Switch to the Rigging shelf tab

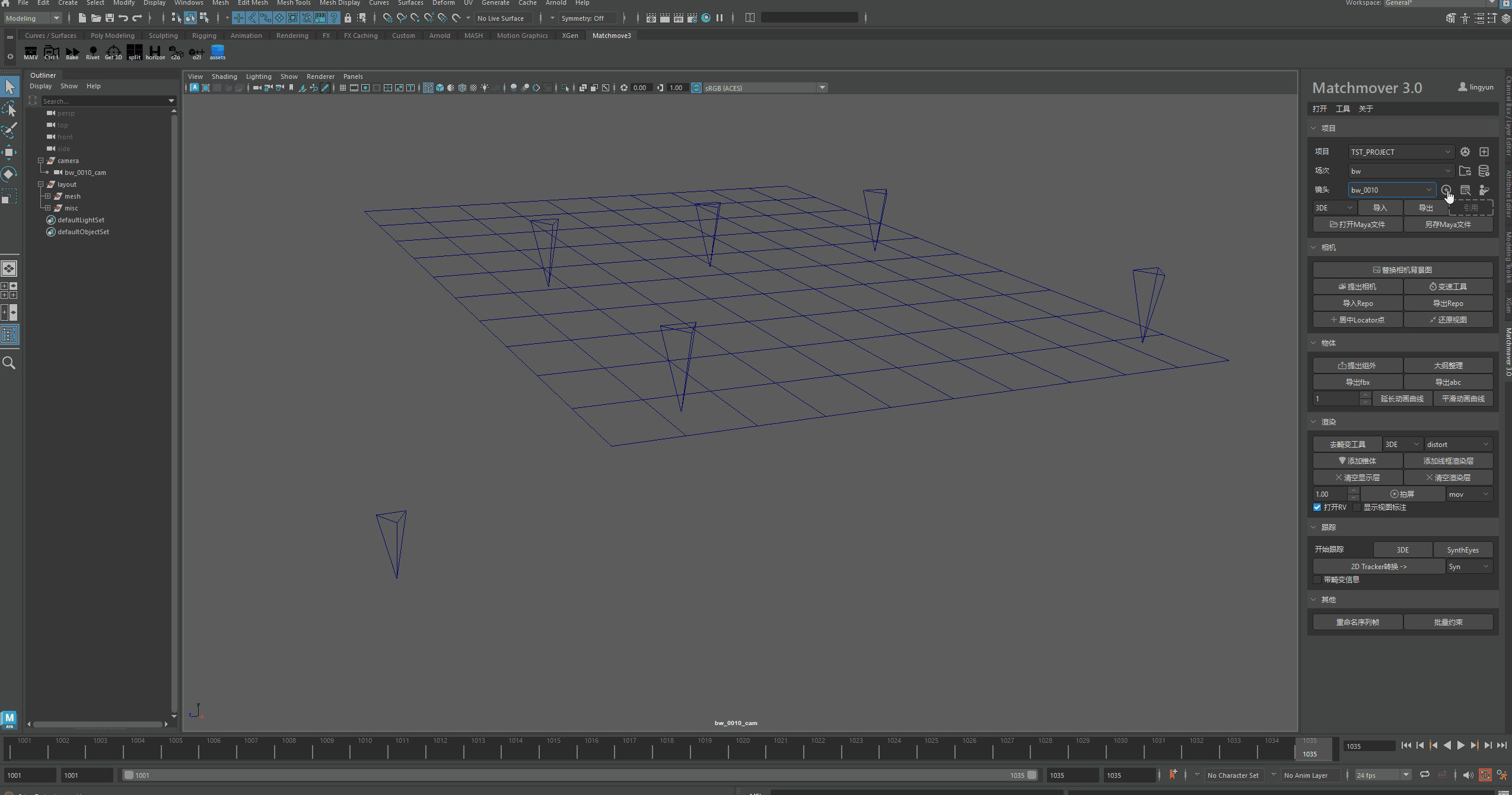(204, 36)
